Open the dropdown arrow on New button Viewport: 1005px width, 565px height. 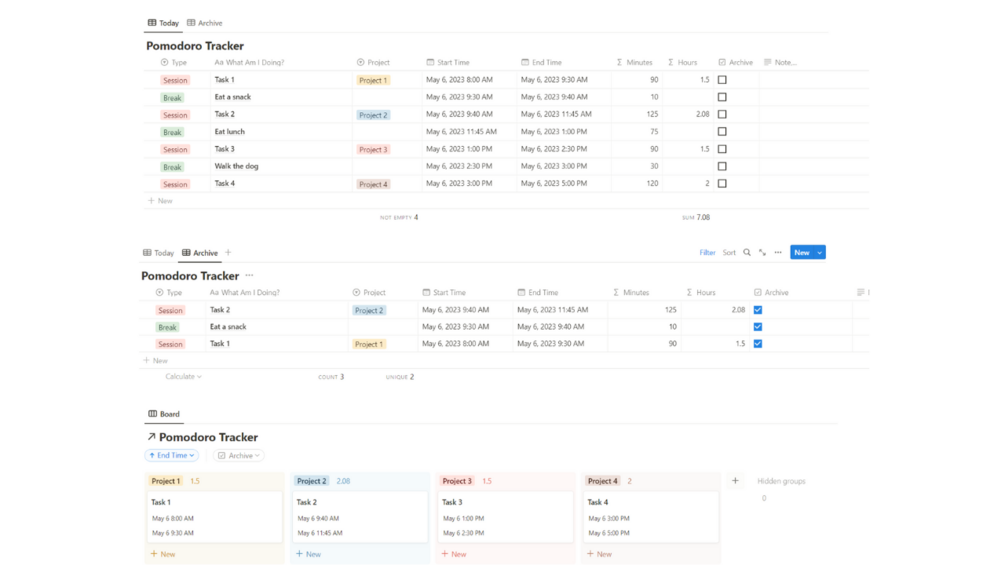[820, 252]
